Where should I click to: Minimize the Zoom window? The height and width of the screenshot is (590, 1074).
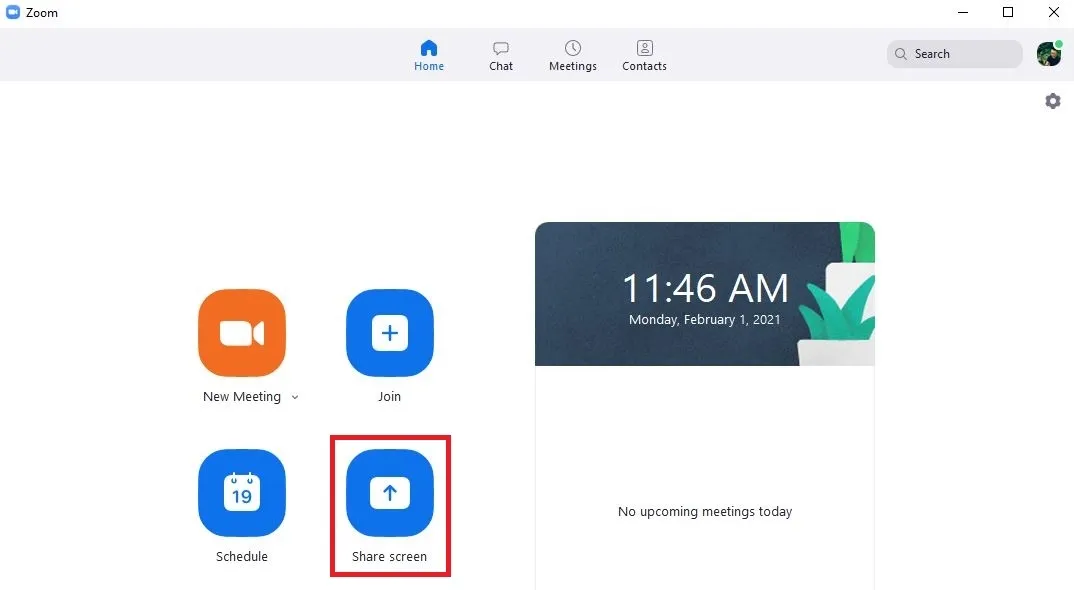963,12
